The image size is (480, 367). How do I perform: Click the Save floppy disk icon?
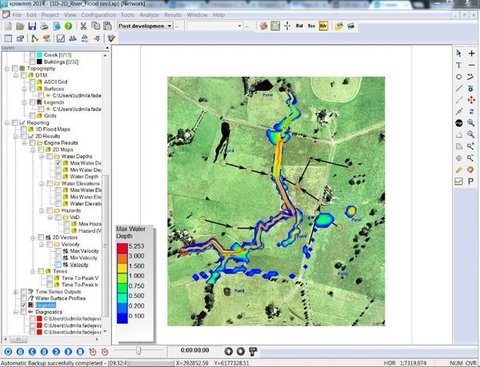click(32, 26)
